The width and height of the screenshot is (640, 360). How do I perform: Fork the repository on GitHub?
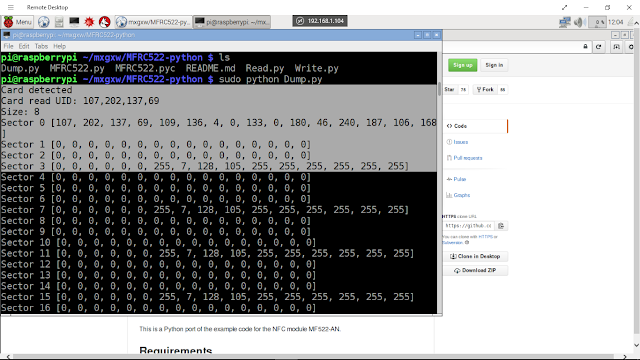[x=485, y=89]
